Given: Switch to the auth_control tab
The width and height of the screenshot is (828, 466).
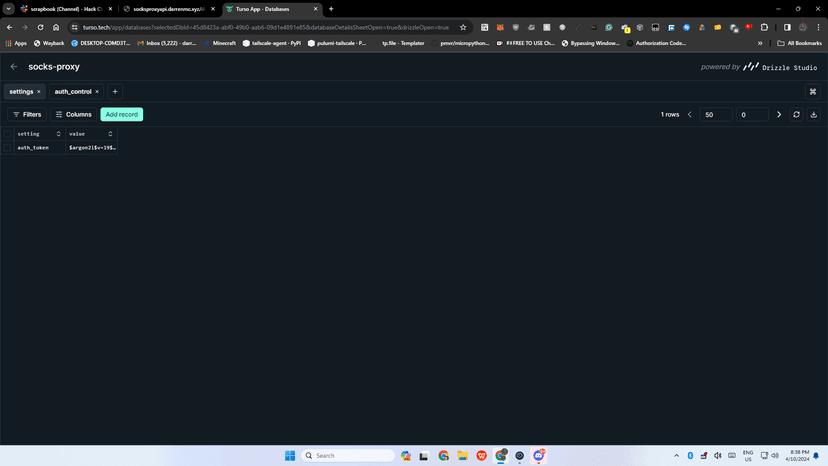Looking at the screenshot, I should point(73,91).
